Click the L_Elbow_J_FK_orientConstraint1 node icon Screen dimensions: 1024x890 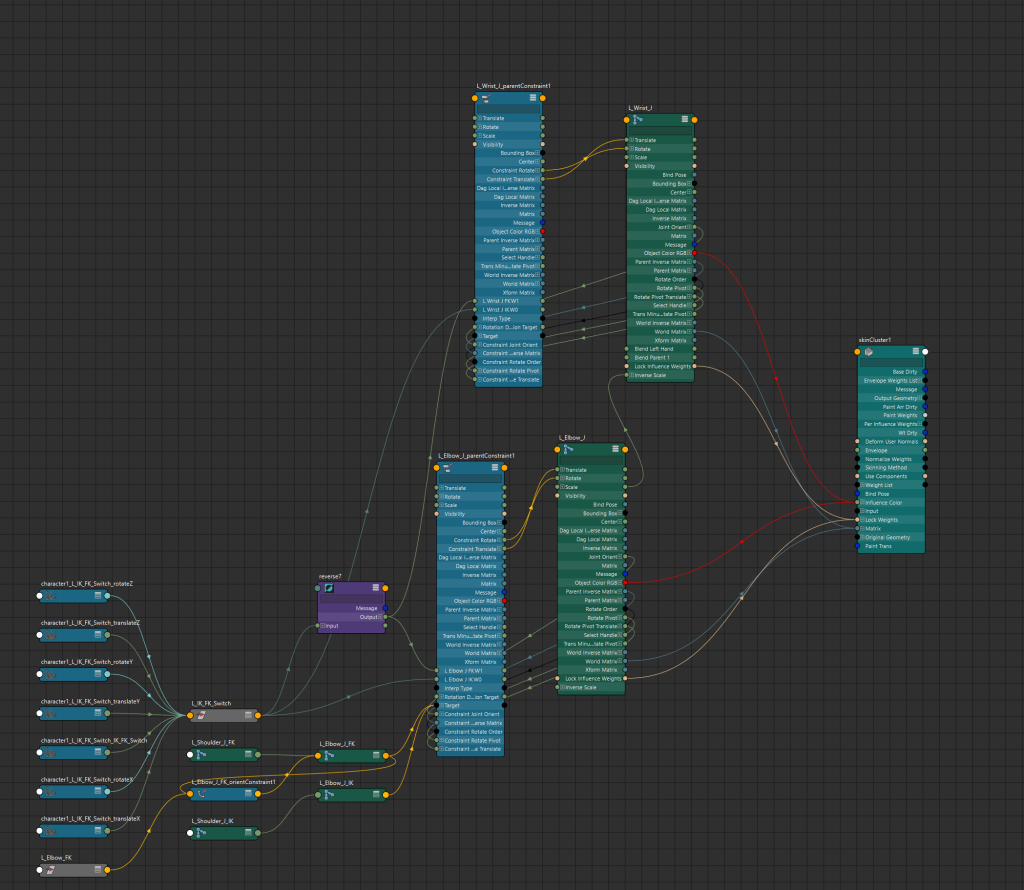[203, 794]
